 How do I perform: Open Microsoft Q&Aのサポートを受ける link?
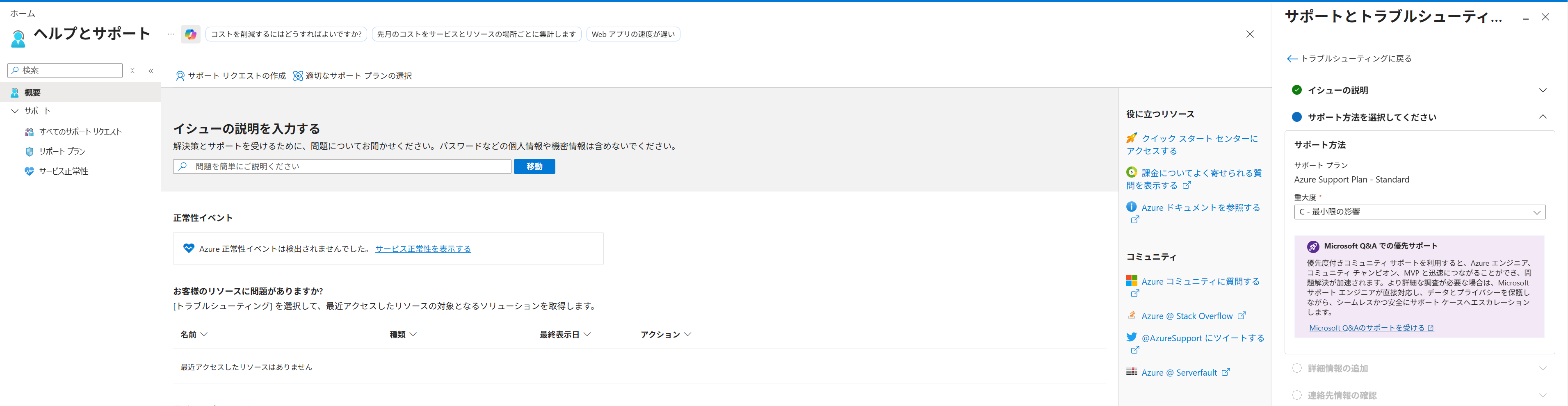click(1371, 328)
